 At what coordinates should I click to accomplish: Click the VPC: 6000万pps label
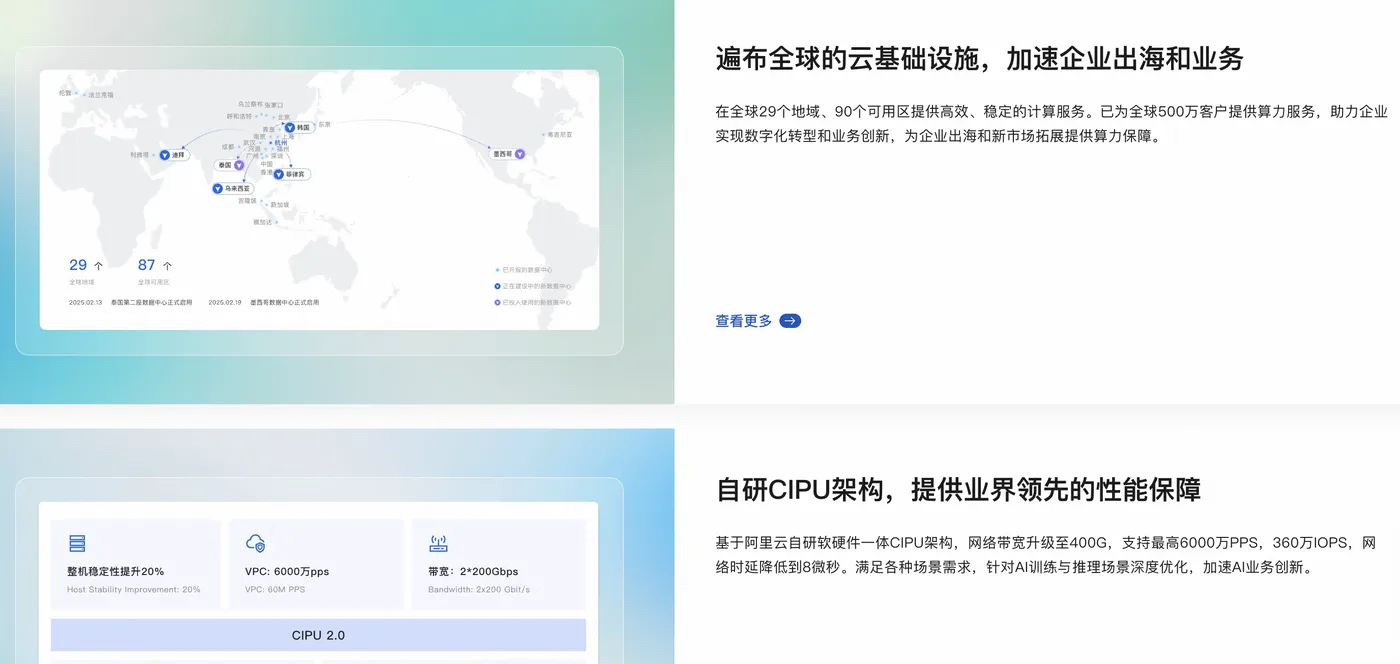click(x=287, y=571)
